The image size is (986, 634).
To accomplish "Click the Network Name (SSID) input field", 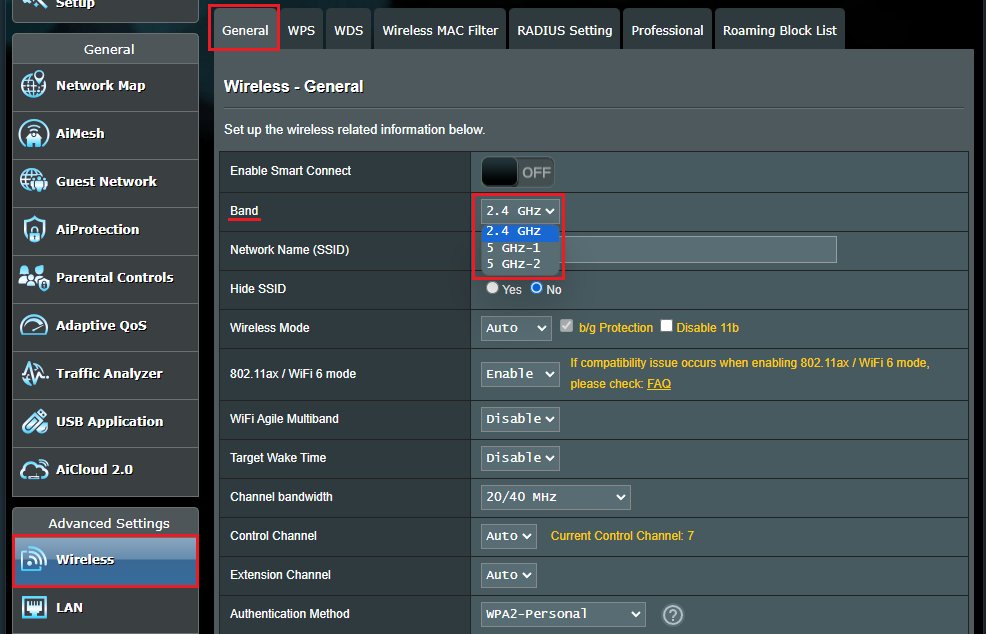I will pos(659,250).
